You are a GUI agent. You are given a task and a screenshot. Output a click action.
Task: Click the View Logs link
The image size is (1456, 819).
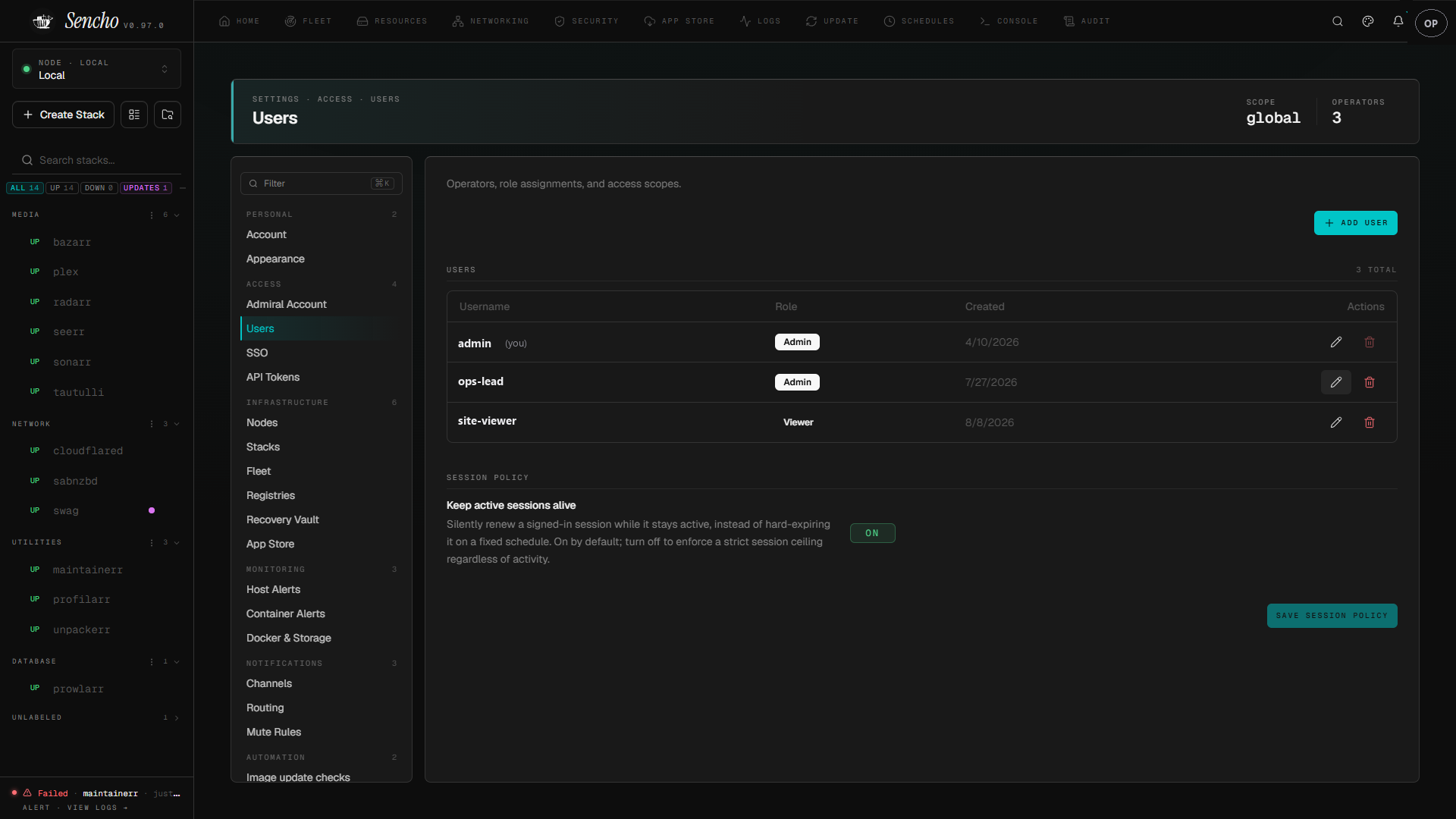pos(97,808)
